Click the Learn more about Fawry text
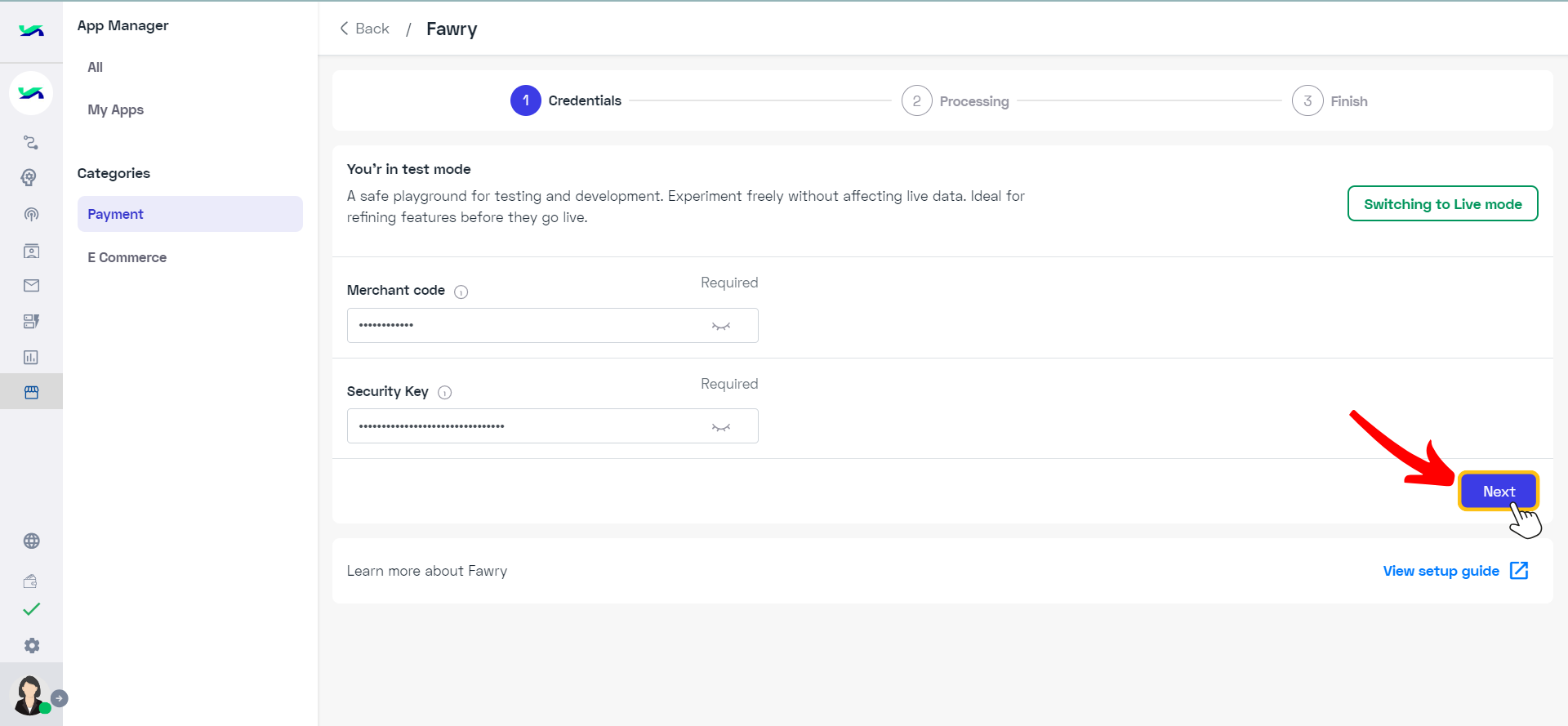The width and height of the screenshot is (1568, 726). [x=426, y=571]
